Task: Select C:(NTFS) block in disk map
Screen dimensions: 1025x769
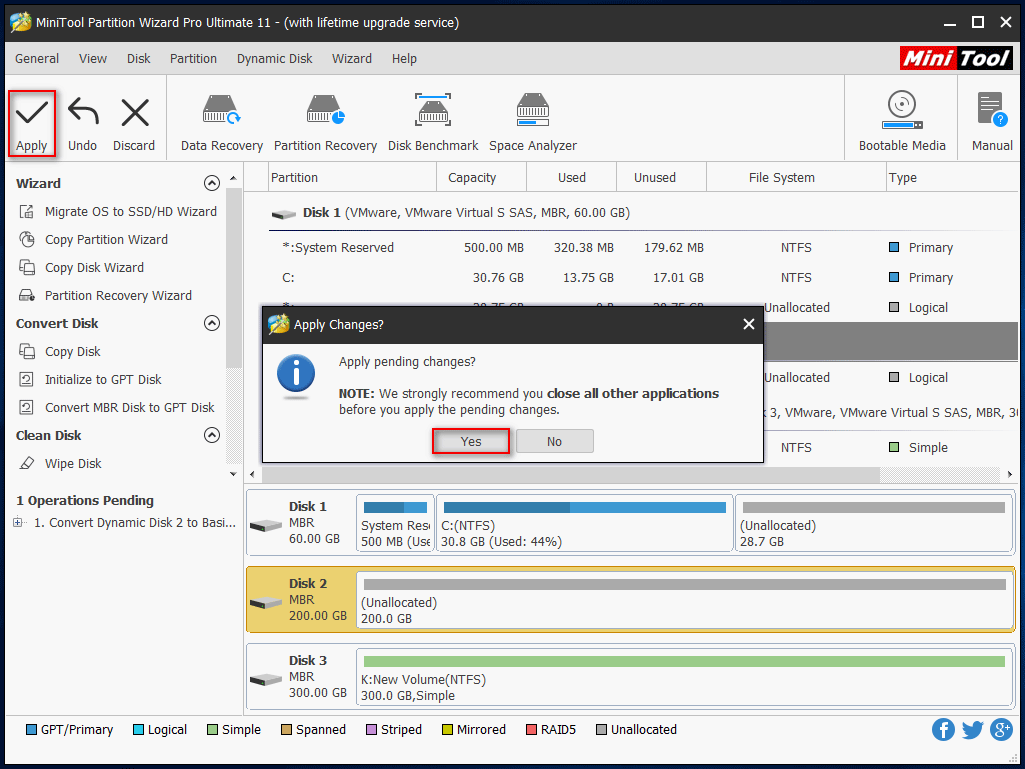Action: click(x=584, y=524)
